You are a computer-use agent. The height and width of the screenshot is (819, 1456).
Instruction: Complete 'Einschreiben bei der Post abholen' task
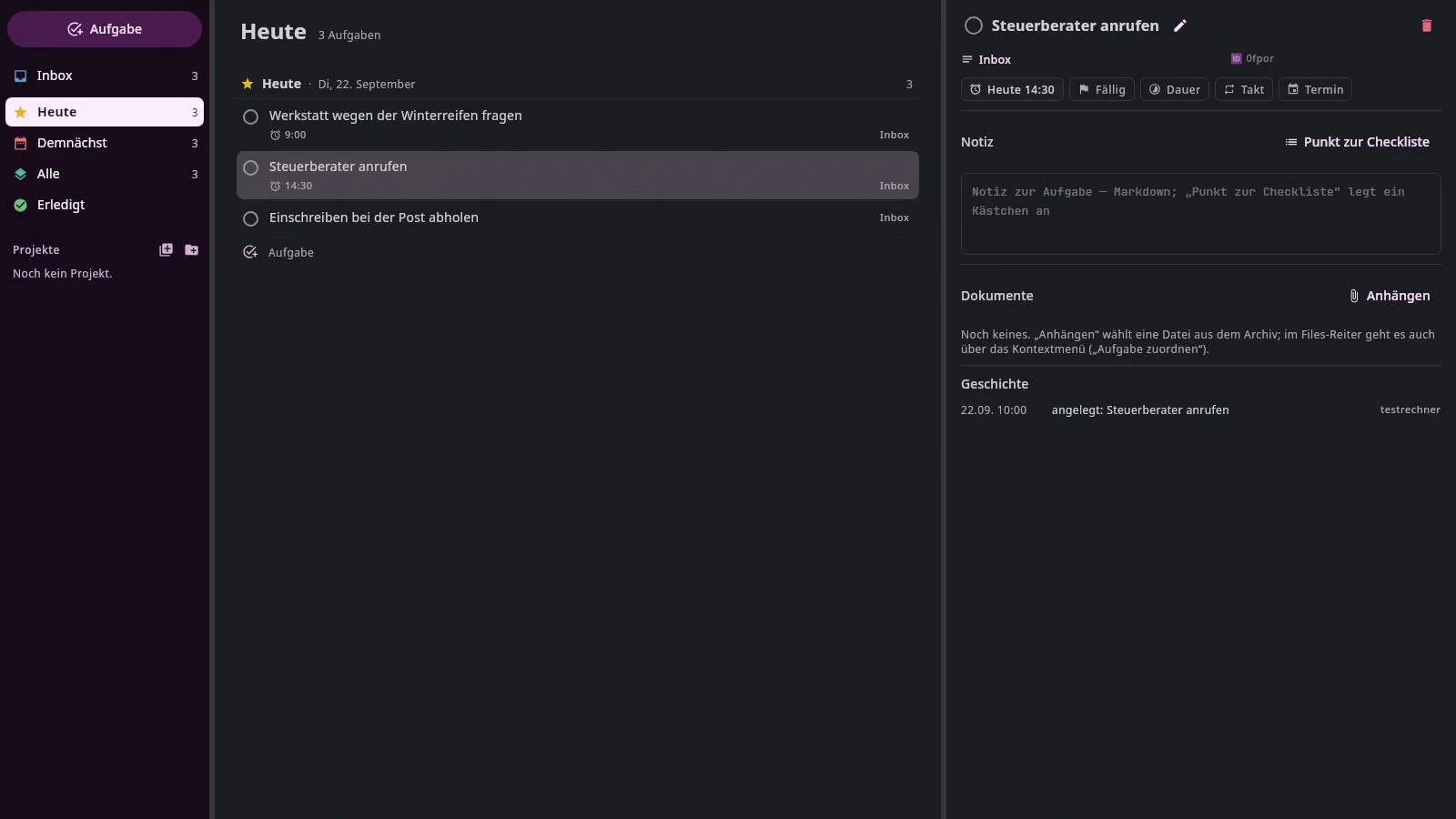pos(251,218)
